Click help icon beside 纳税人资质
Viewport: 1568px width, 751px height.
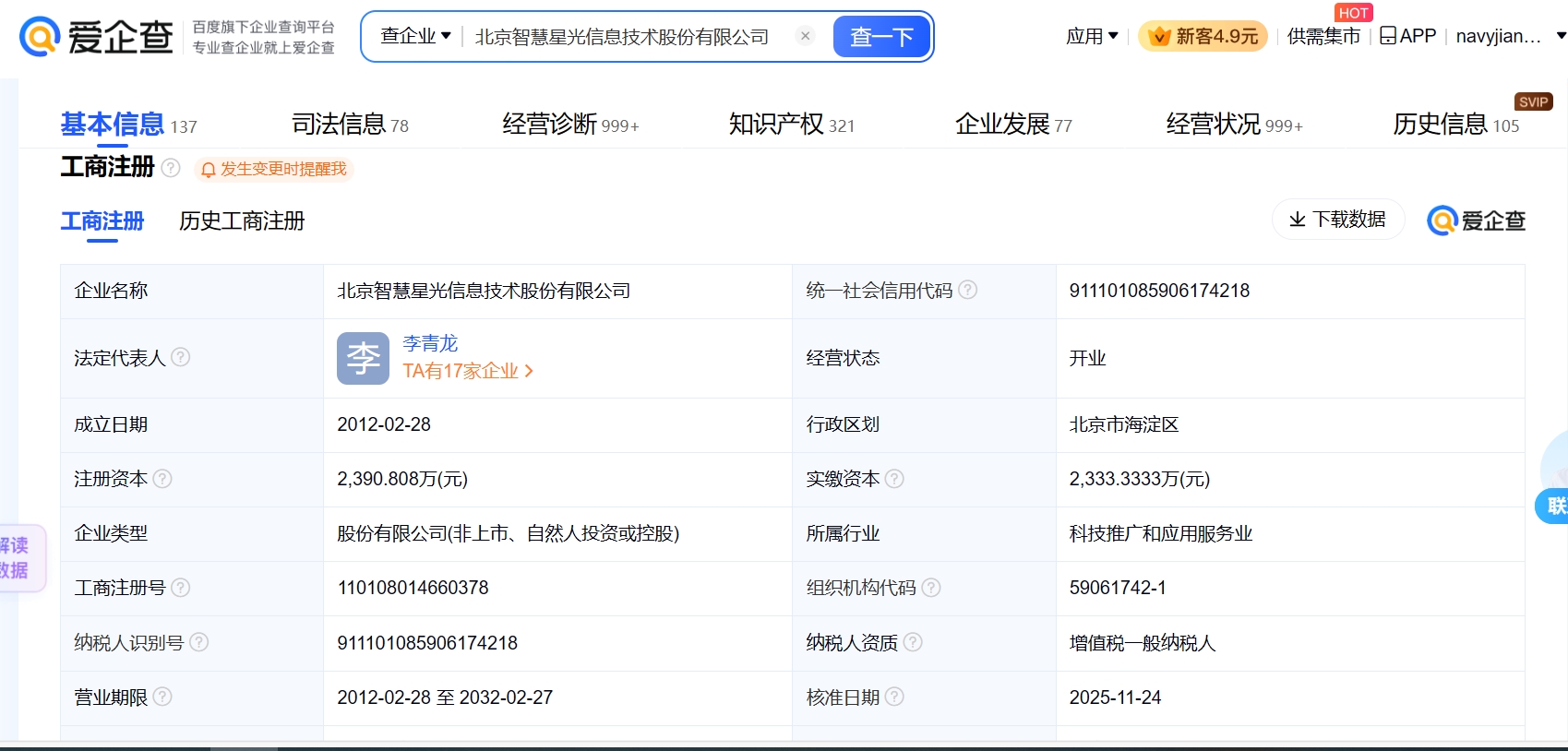[913, 642]
